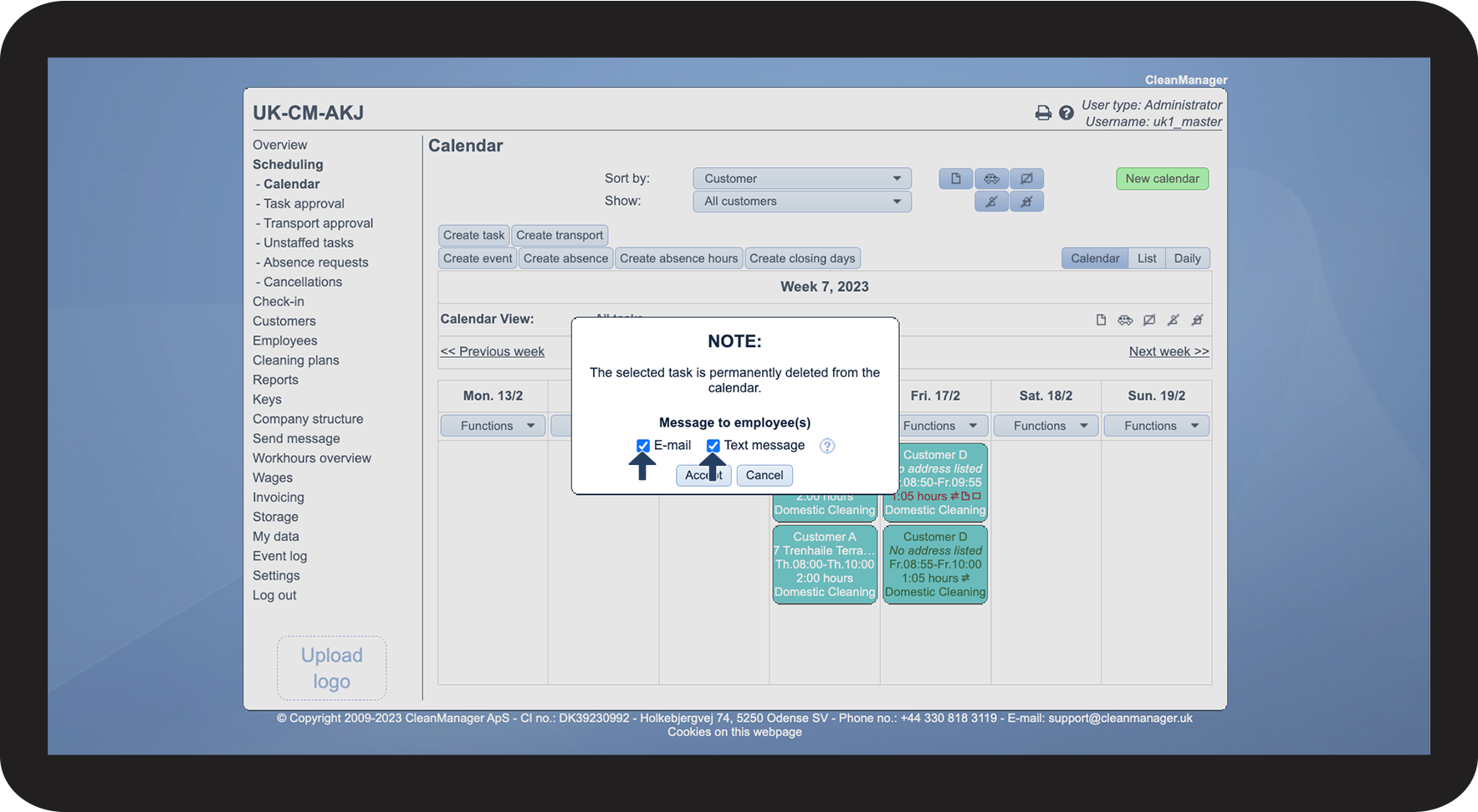1478x812 pixels.
Task: Open Task approval in the sidebar
Action: 304,203
